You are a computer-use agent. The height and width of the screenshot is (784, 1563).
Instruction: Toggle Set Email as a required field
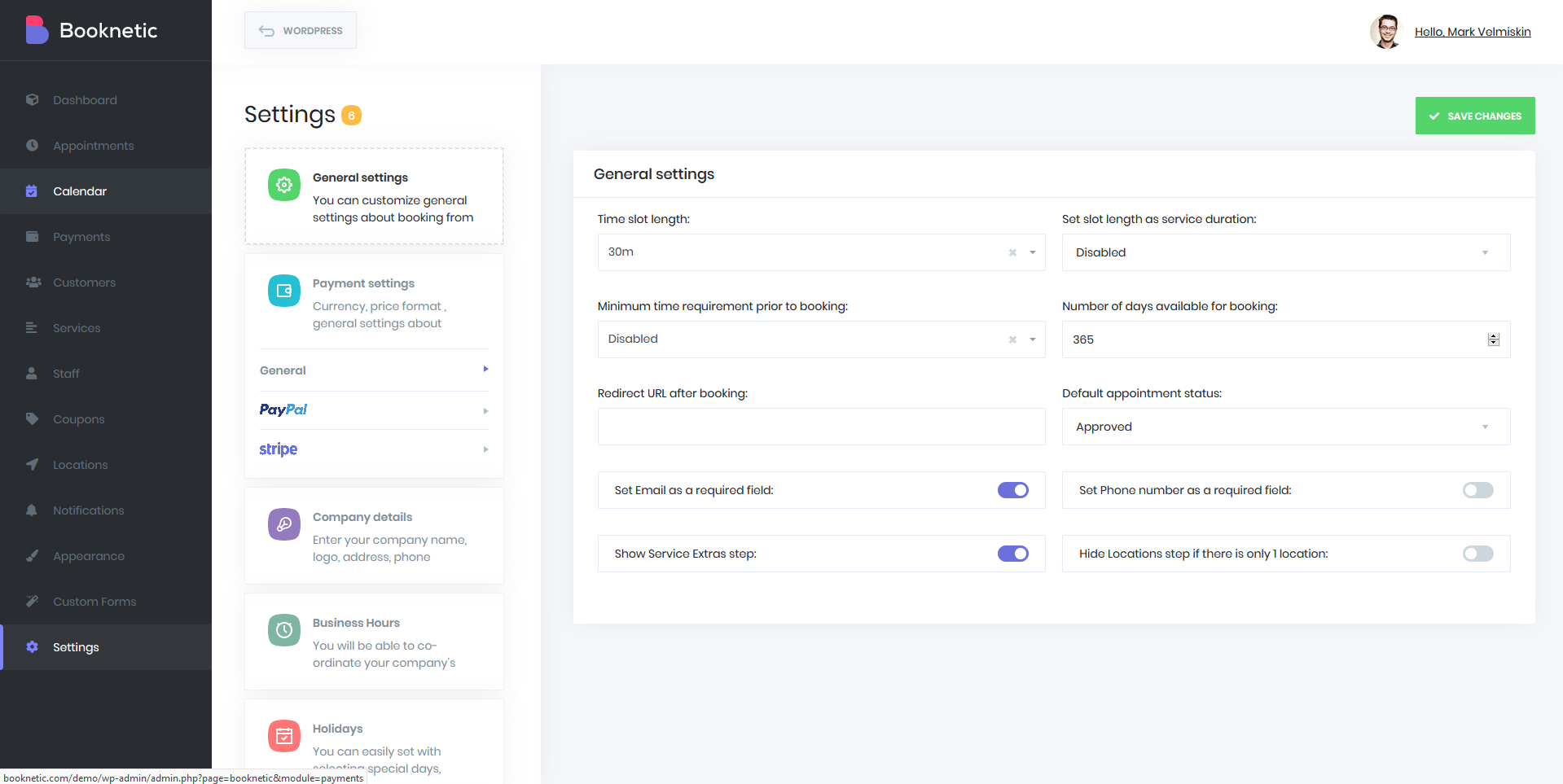point(1013,490)
